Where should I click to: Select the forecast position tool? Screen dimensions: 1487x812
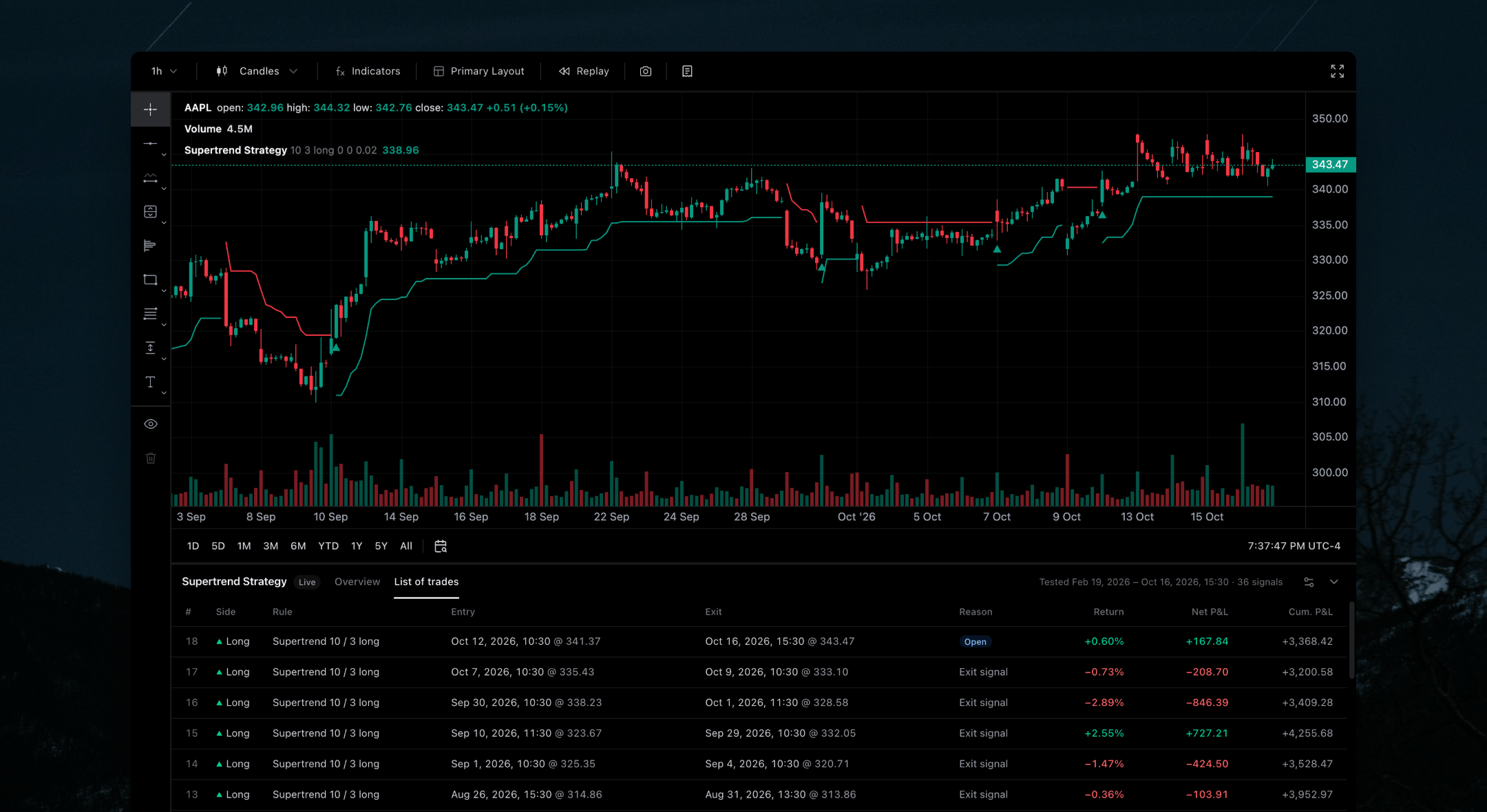click(x=150, y=212)
